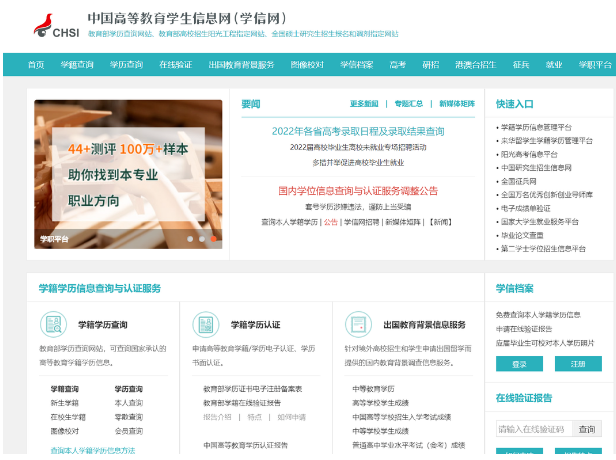The width and height of the screenshot is (616, 460).
Task: Open 中国高等教育学历认证报告 link
Action: pyautogui.click(x=246, y=445)
